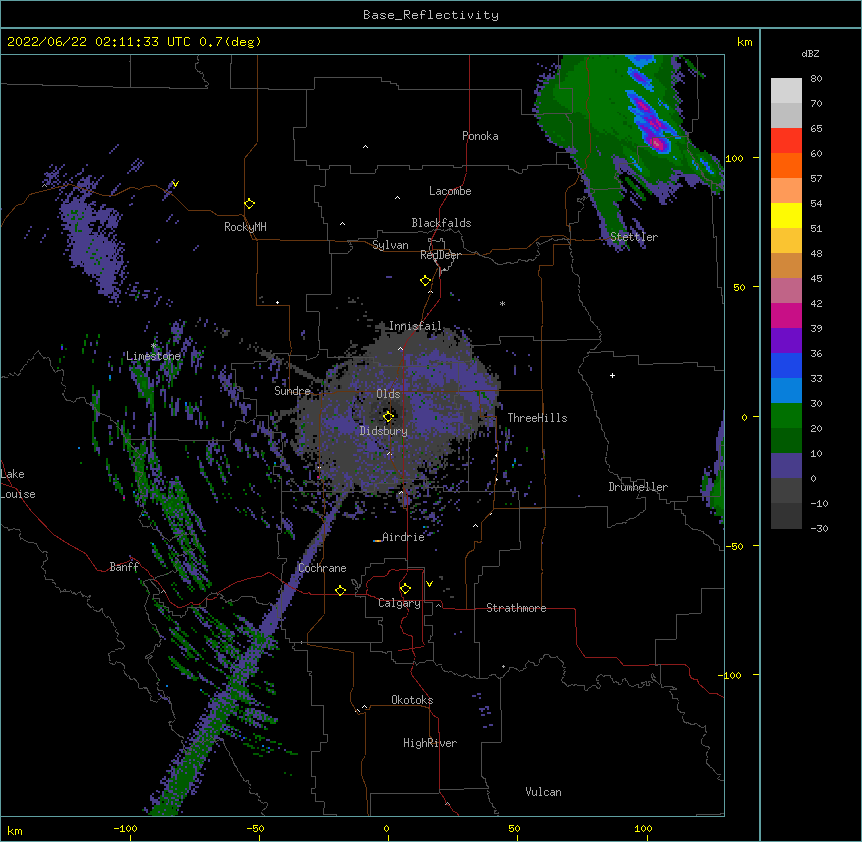Pick the bright green 20-30 dBZ swatch
Viewport: 862px width, 842px height.
(786, 416)
